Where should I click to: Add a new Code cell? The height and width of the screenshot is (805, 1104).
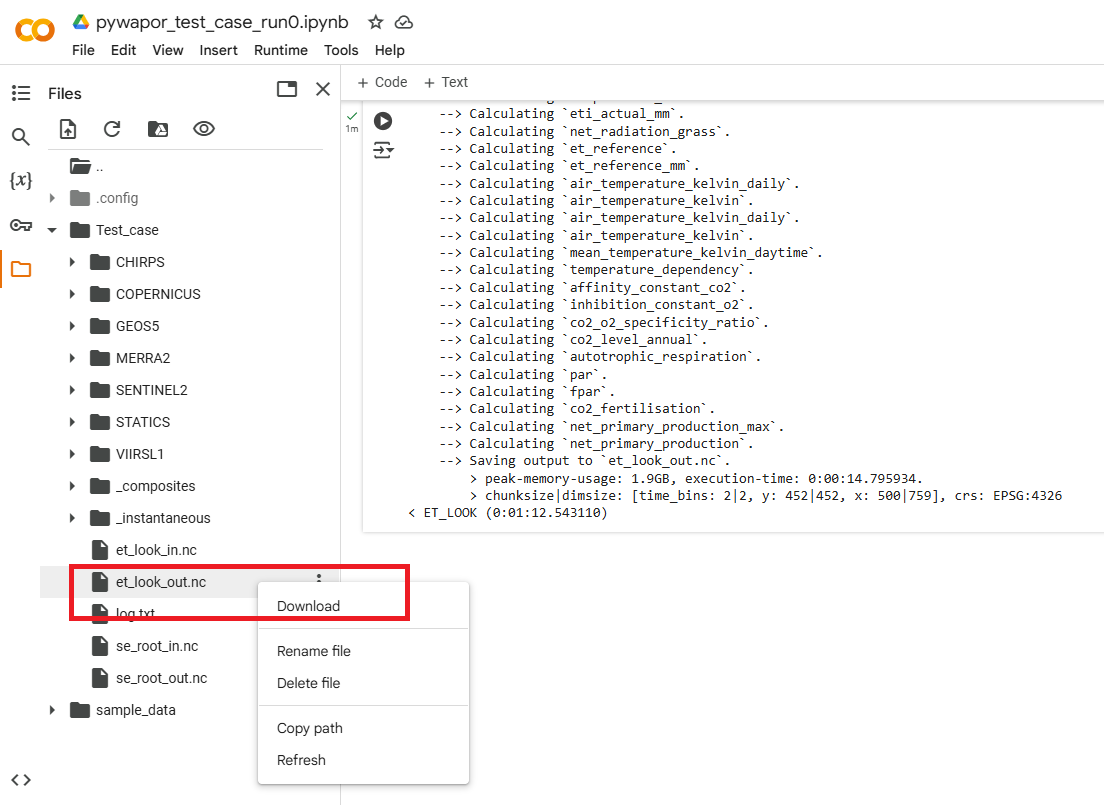coord(382,82)
